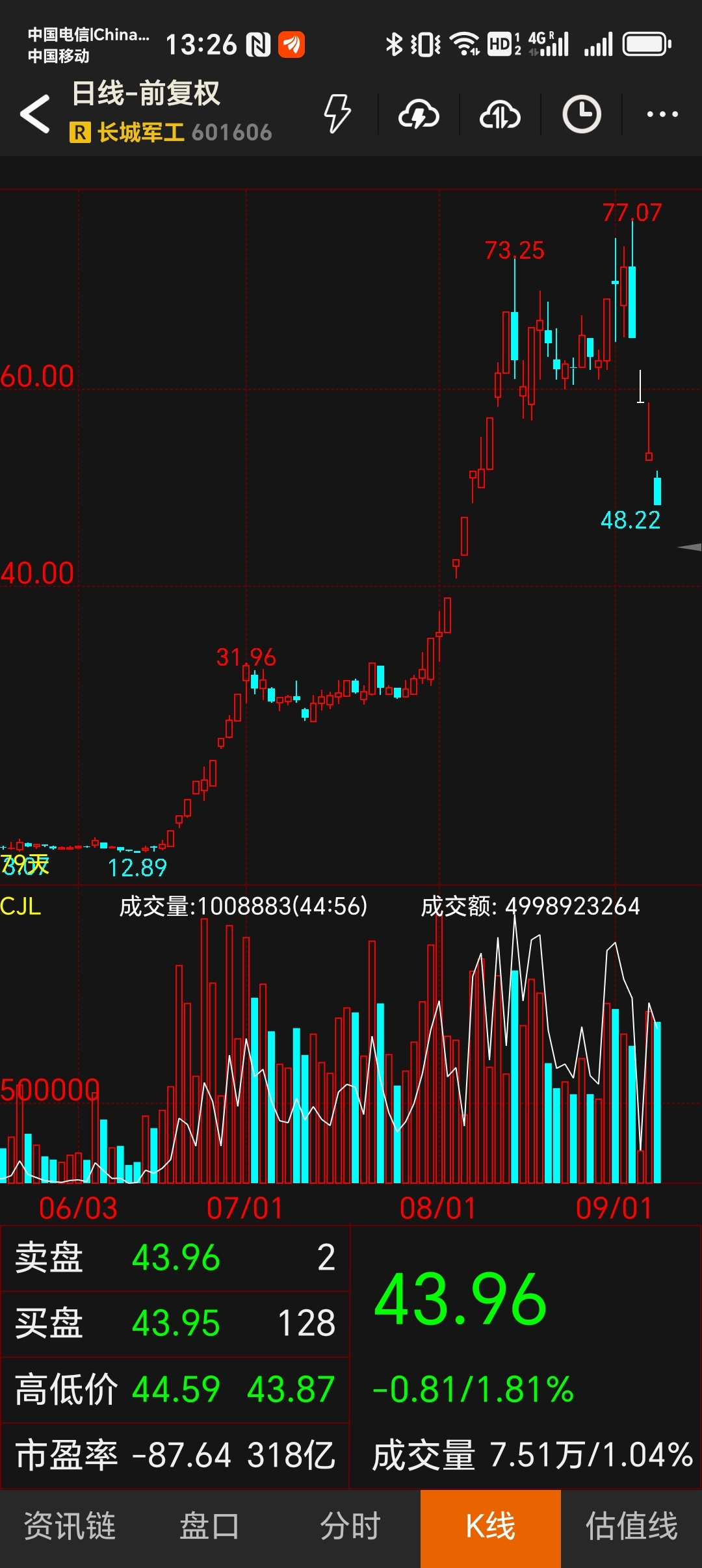Tap the gray arrow marker at chart edge
Viewport: 702px width, 1568px height.
(x=689, y=547)
